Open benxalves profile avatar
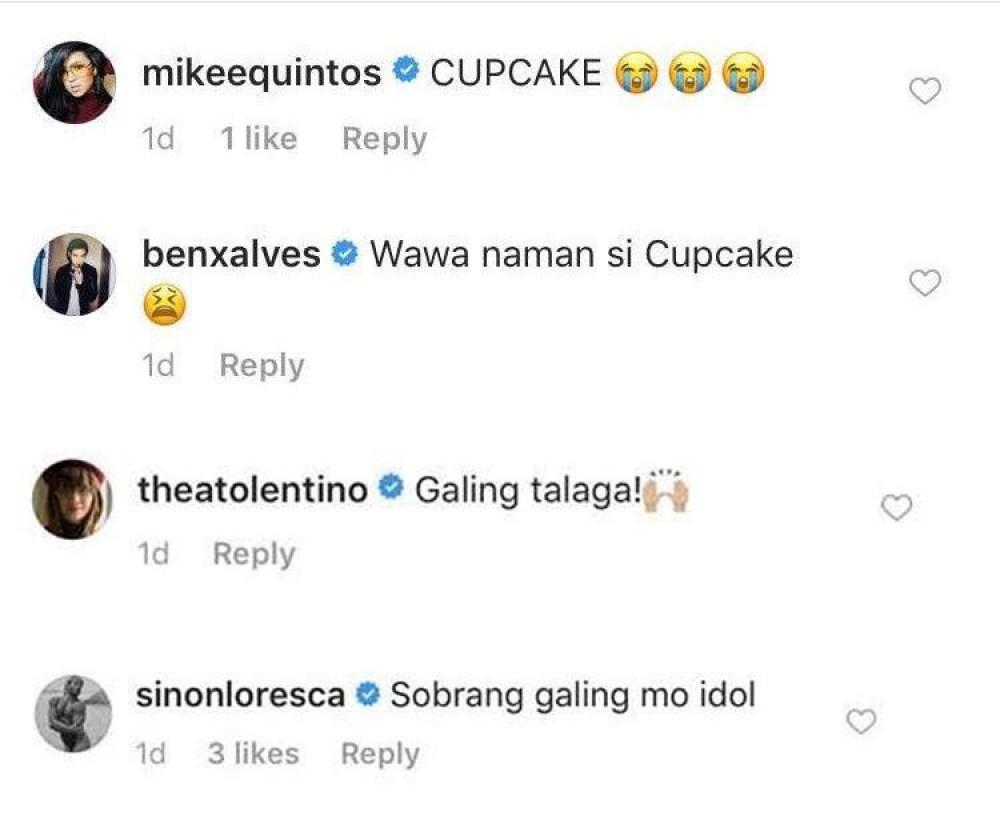This screenshot has width=1000, height=828. tap(73, 275)
